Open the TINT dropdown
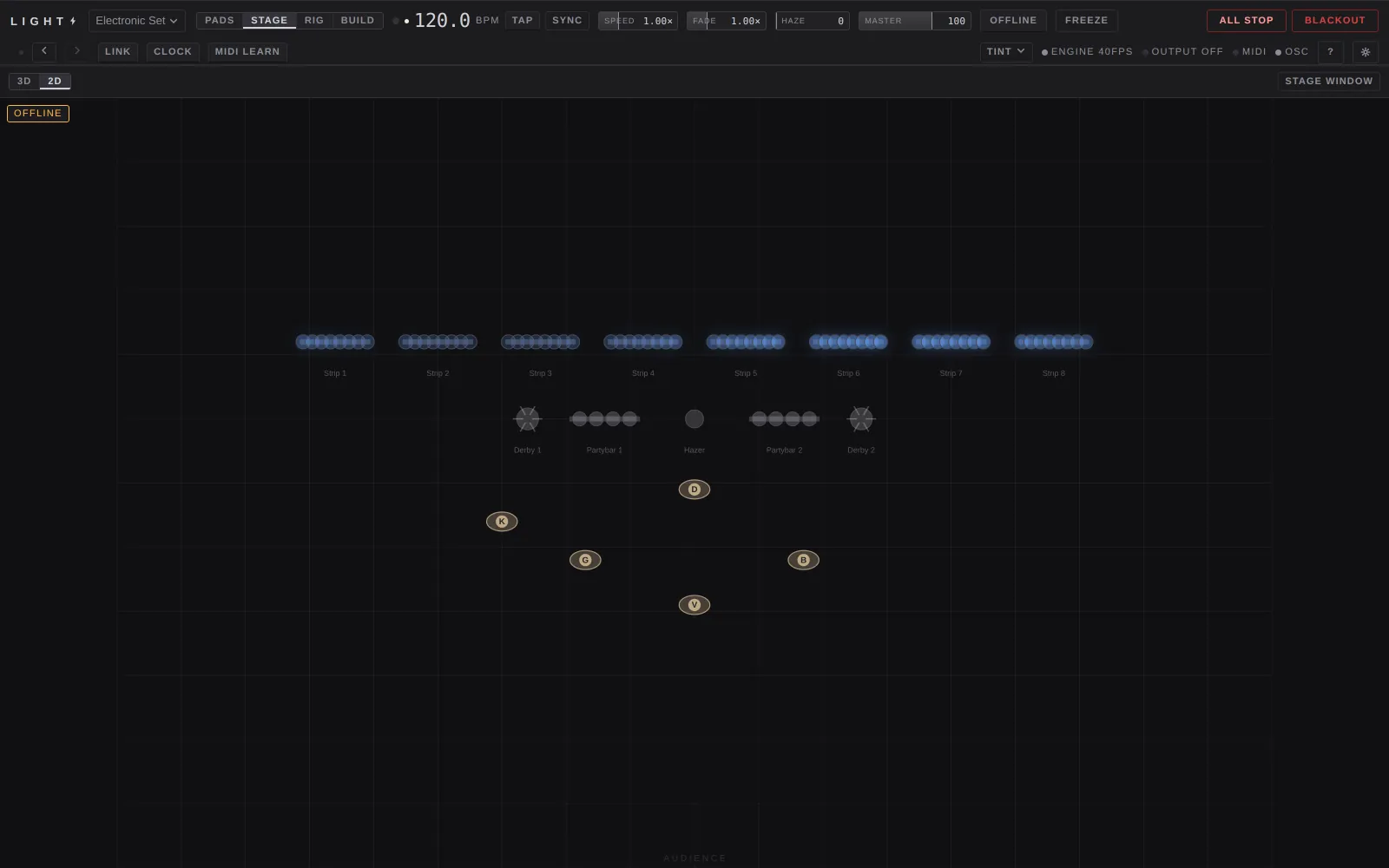This screenshot has height=868, width=1389. [1006, 52]
